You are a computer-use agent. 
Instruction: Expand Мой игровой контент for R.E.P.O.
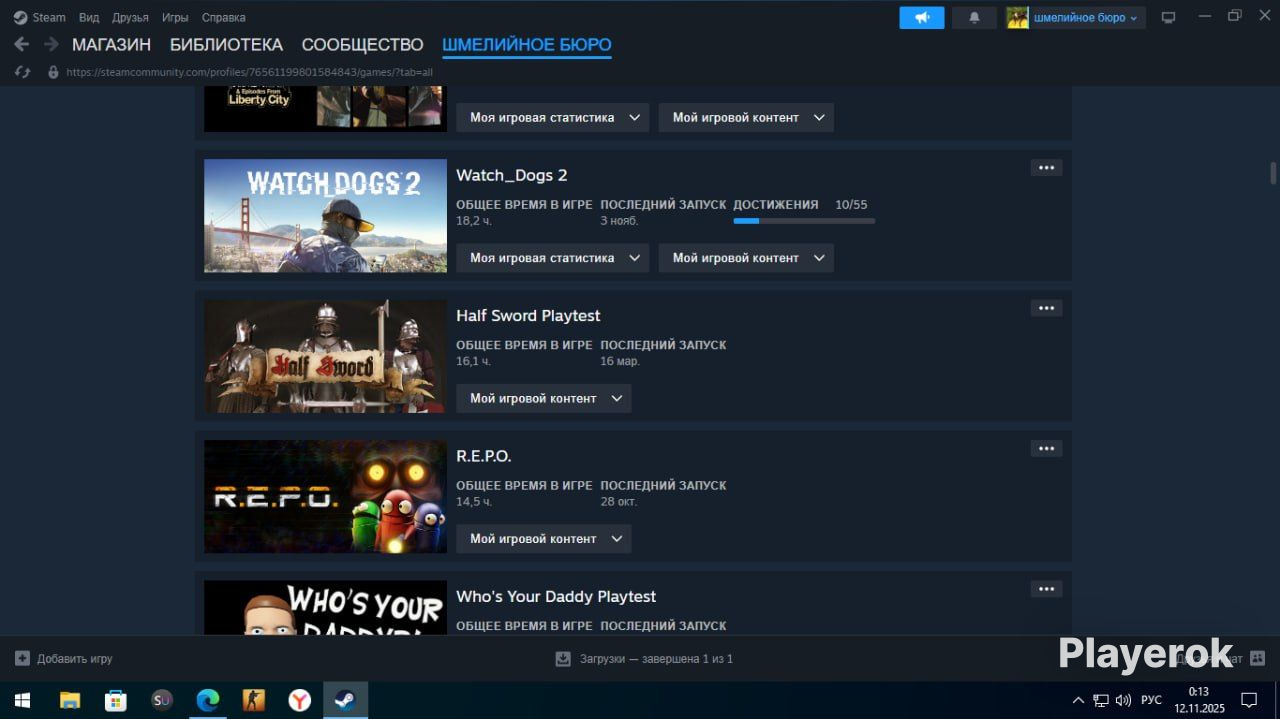(544, 538)
